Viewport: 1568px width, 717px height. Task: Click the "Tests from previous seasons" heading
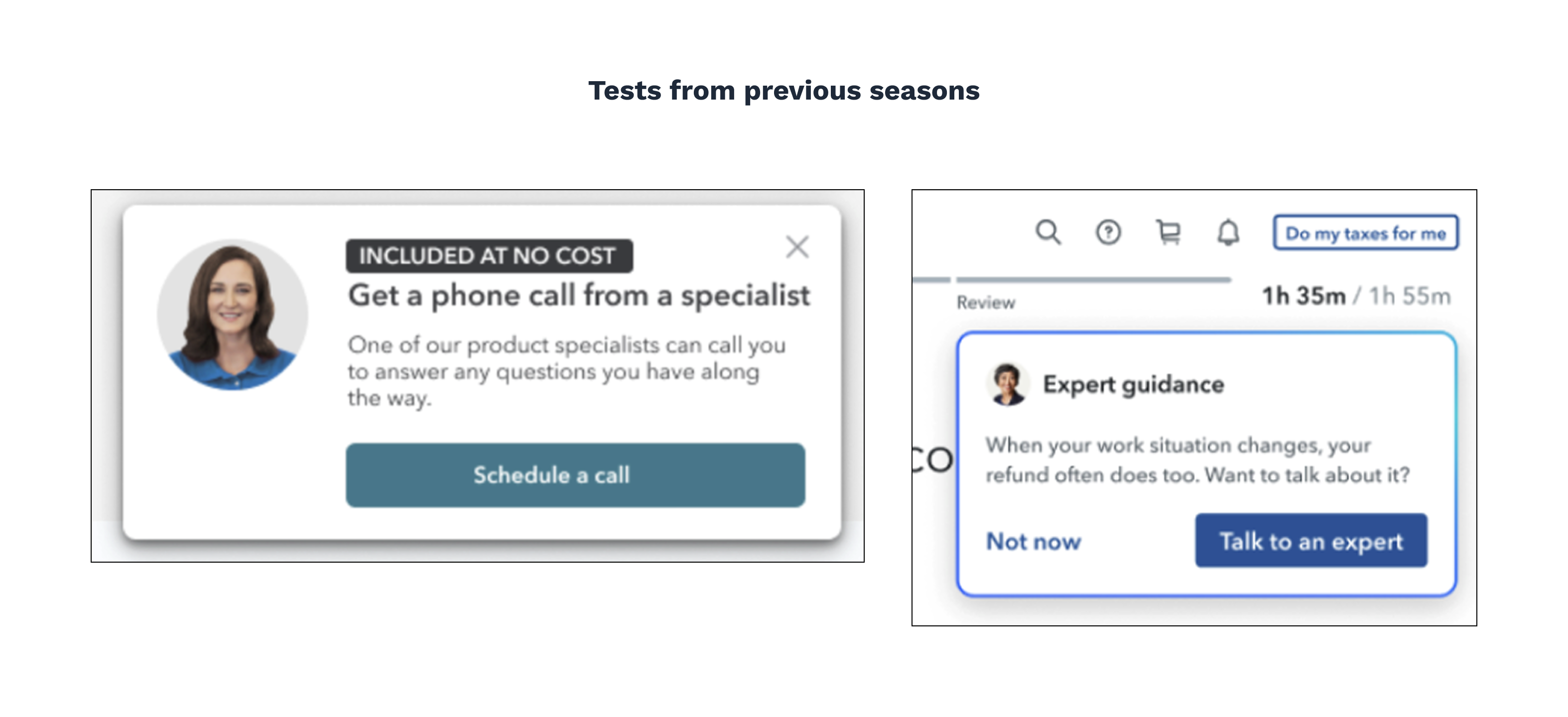click(x=784, y=91)
